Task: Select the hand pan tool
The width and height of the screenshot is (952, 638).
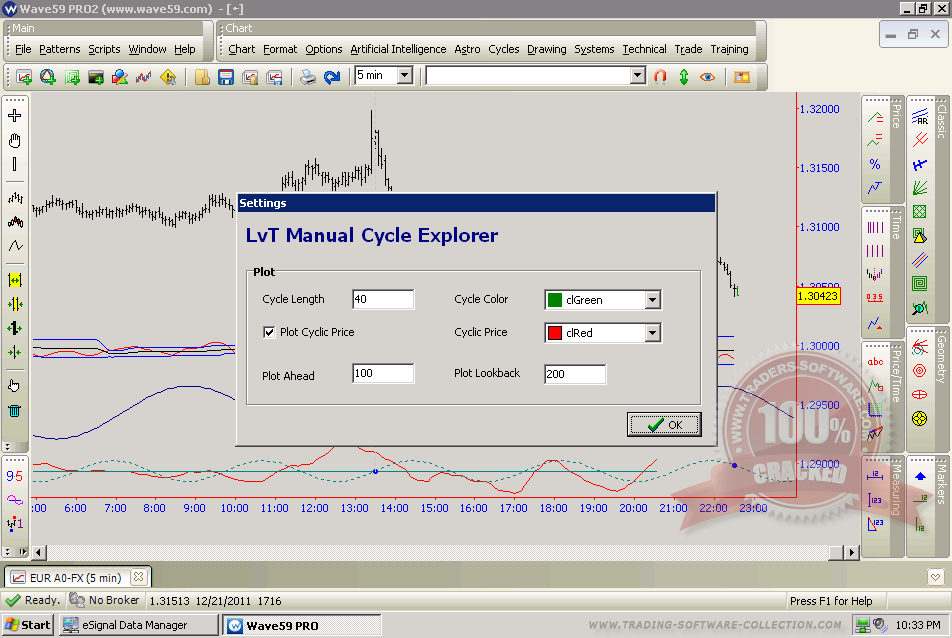Action: tap(15, 140)
